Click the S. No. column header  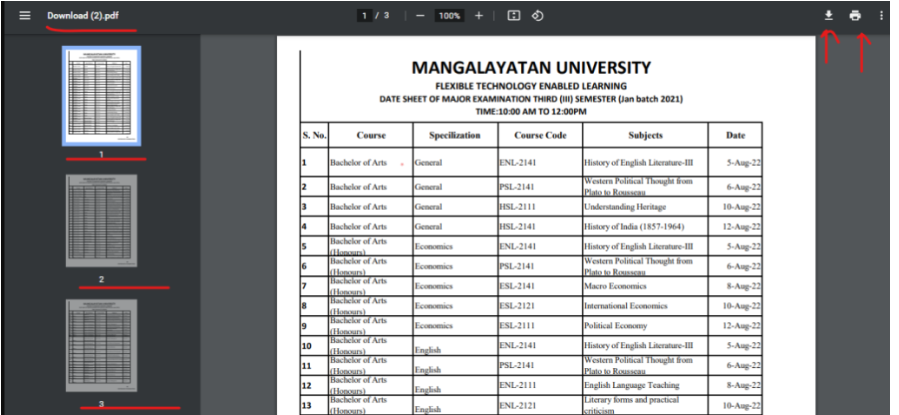(314, 135)
